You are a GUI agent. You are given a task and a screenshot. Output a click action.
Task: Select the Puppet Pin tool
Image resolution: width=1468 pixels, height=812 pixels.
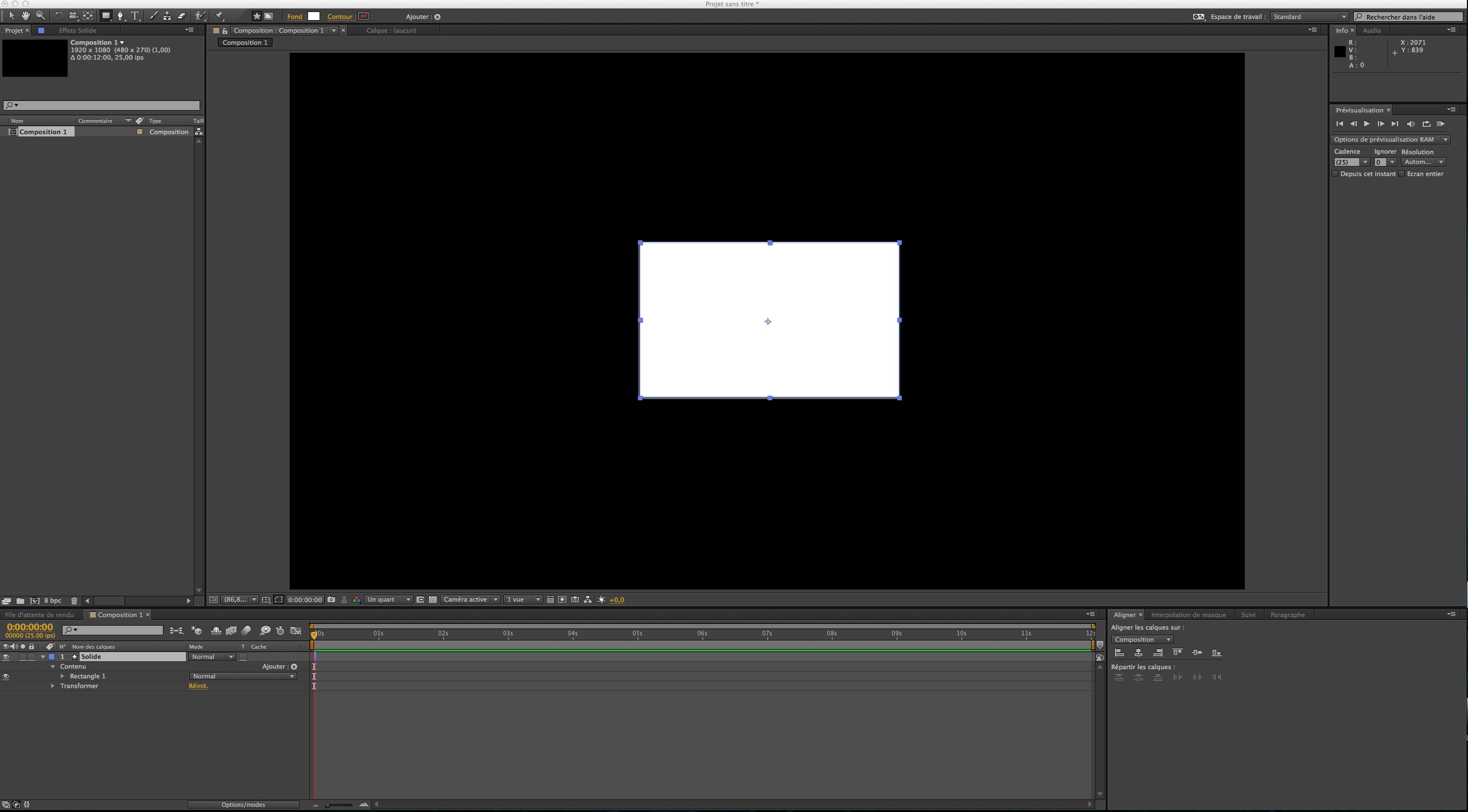219,16
